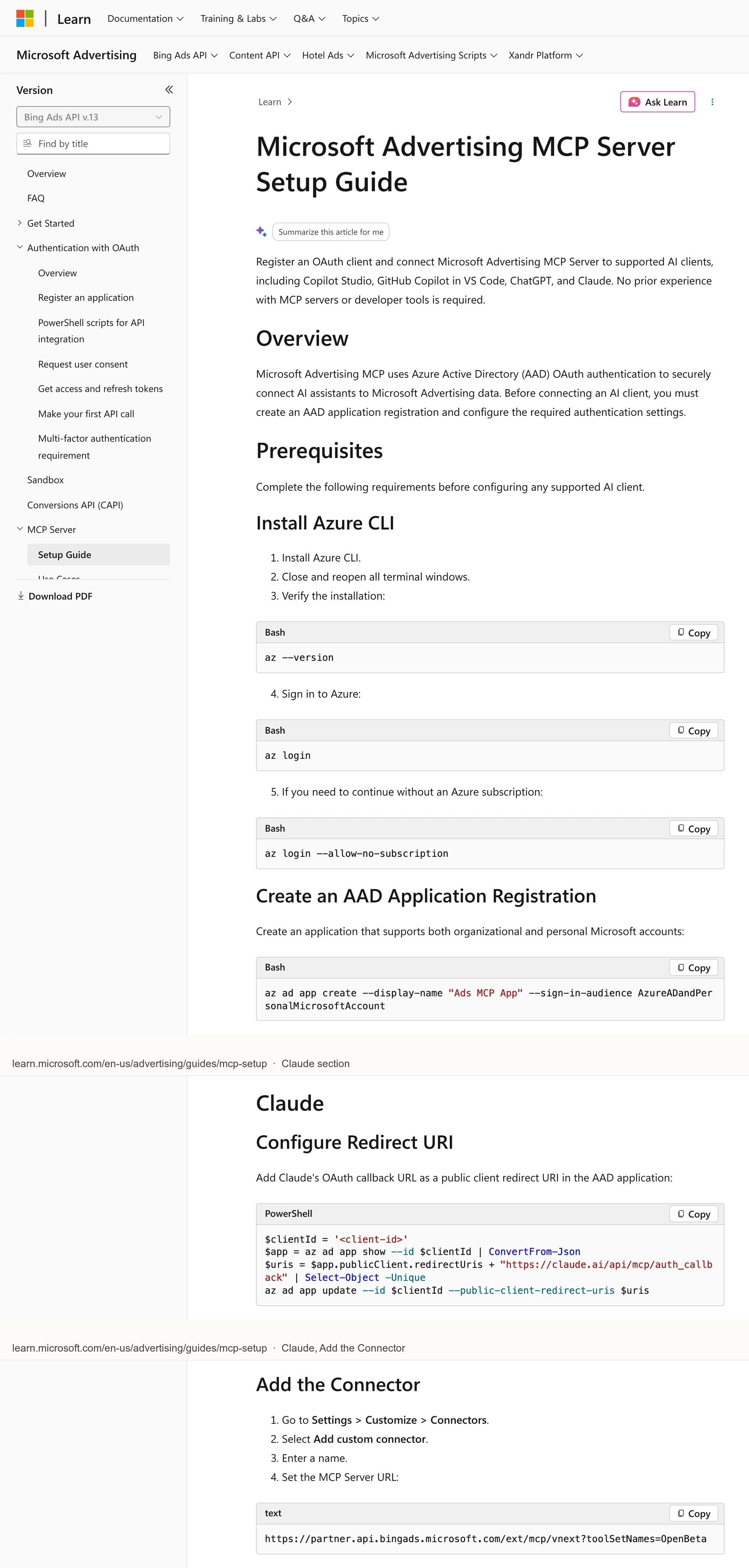
Task: Copy the PowerShell redirect URI script
Action: (694, 1214)
